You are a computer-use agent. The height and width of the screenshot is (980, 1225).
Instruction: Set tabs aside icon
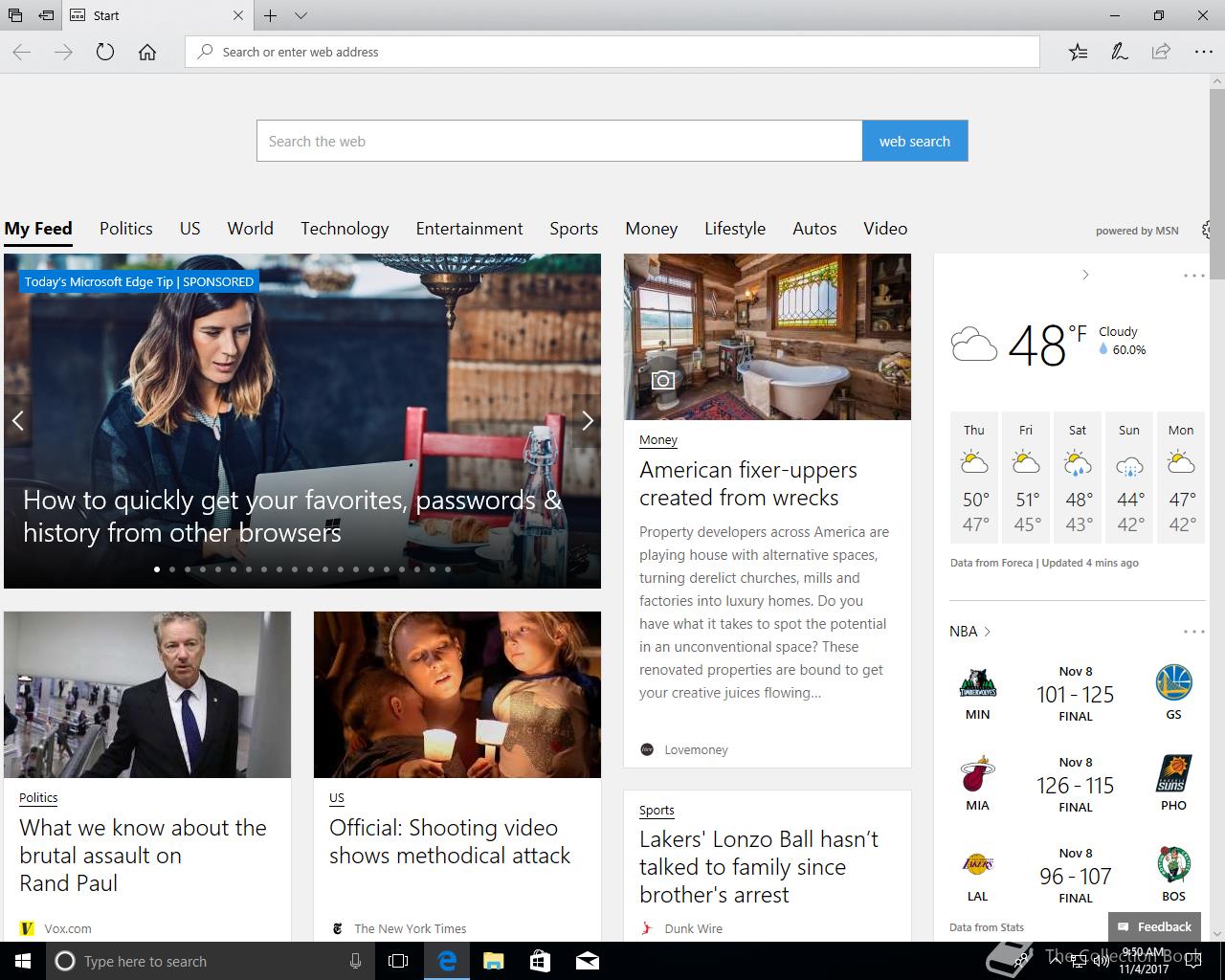tap(46, 15)
